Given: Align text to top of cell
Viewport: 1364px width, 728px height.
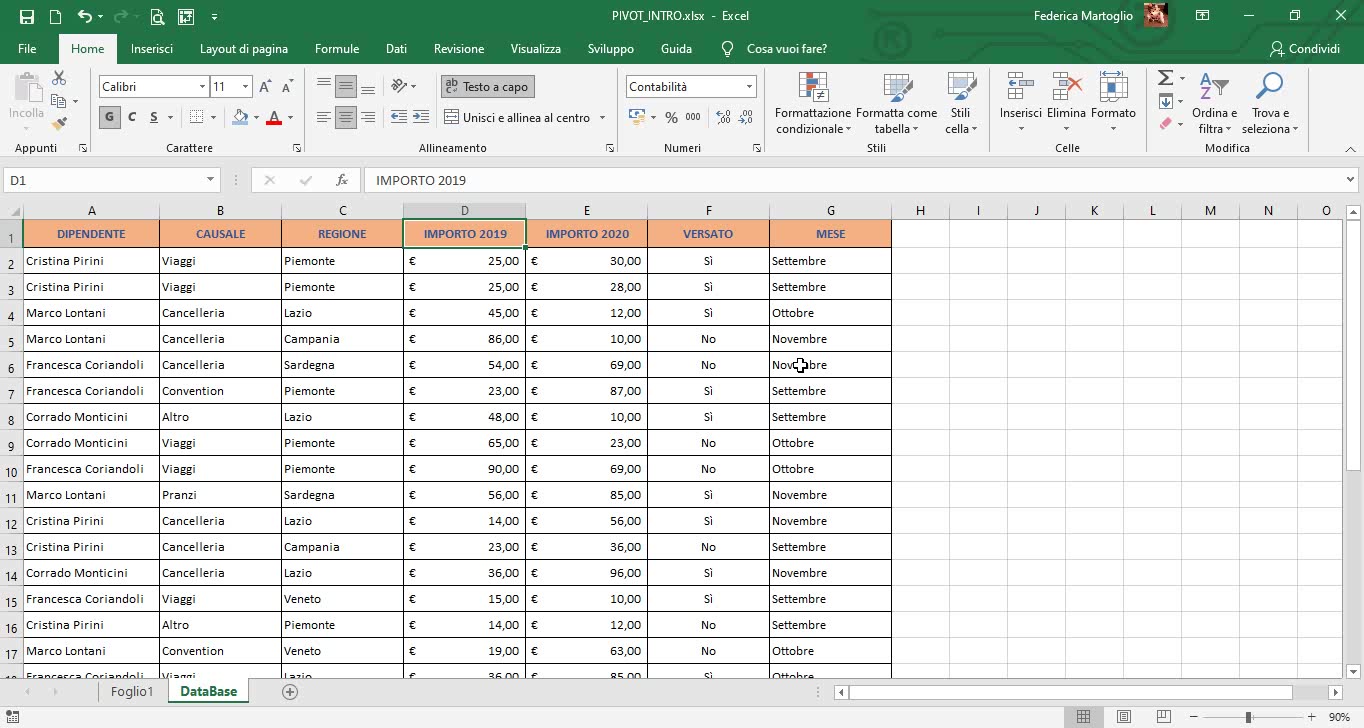Looking at the screenshot, I should pyautogui.click(x=324, y=87).
